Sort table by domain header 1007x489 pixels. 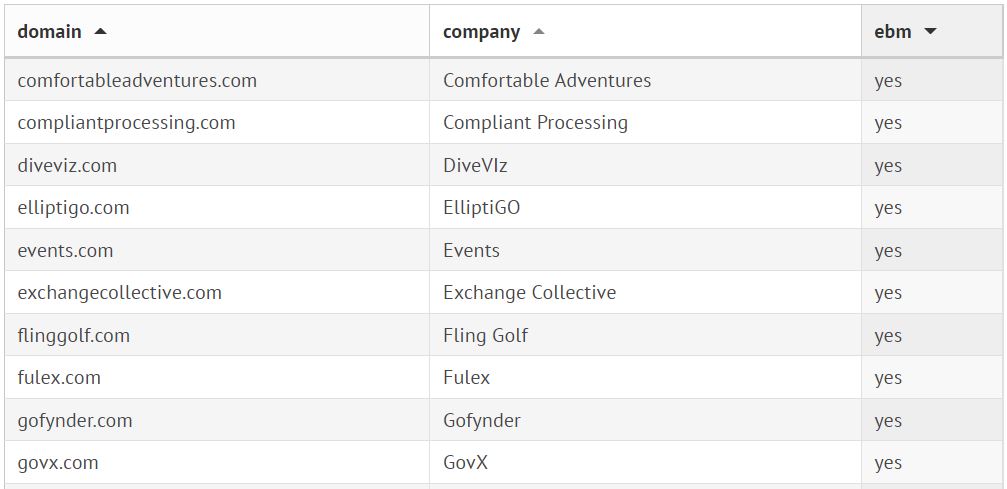click(50, 32)
